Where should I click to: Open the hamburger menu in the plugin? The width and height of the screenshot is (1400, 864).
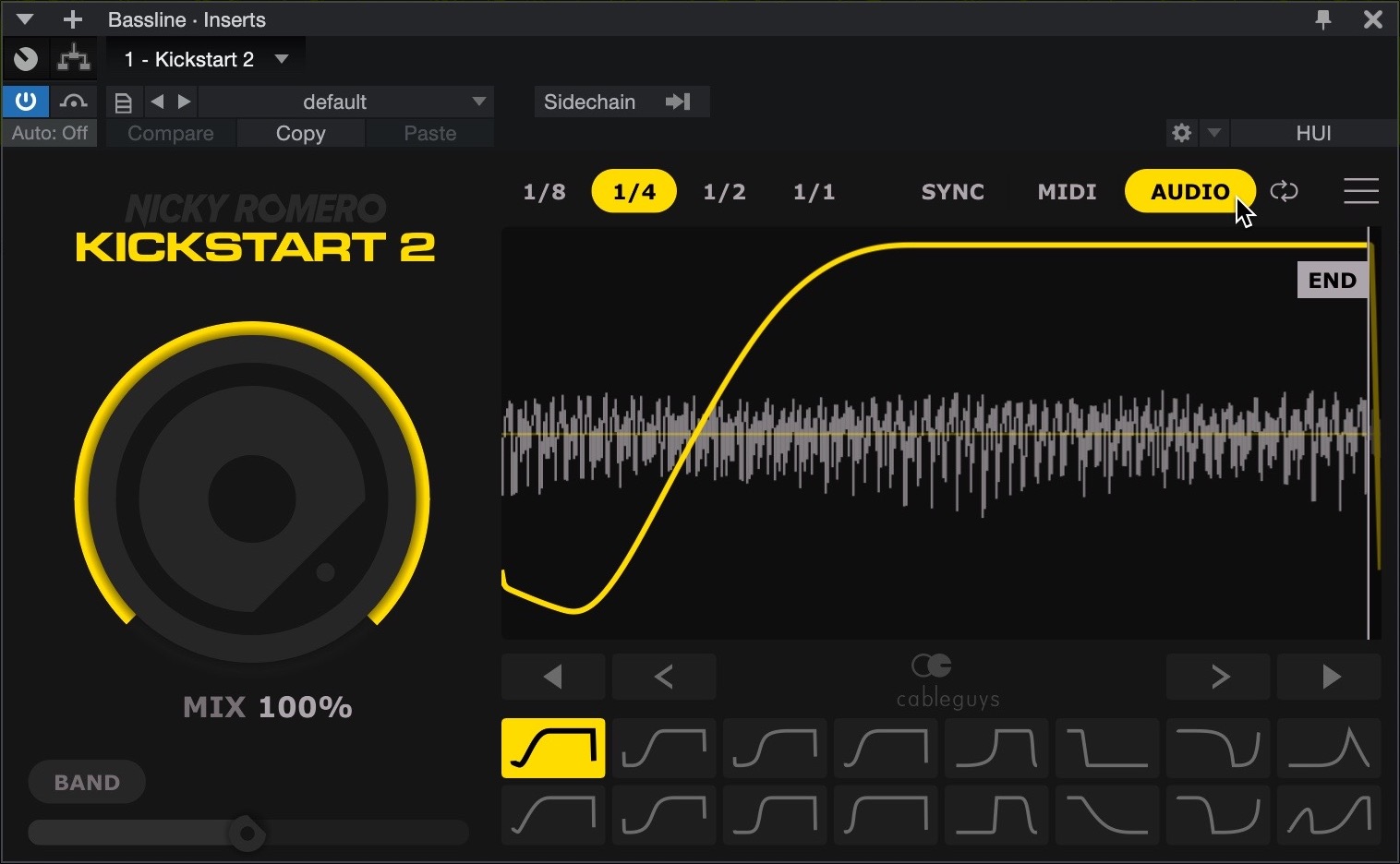(x=1361, y=191)
